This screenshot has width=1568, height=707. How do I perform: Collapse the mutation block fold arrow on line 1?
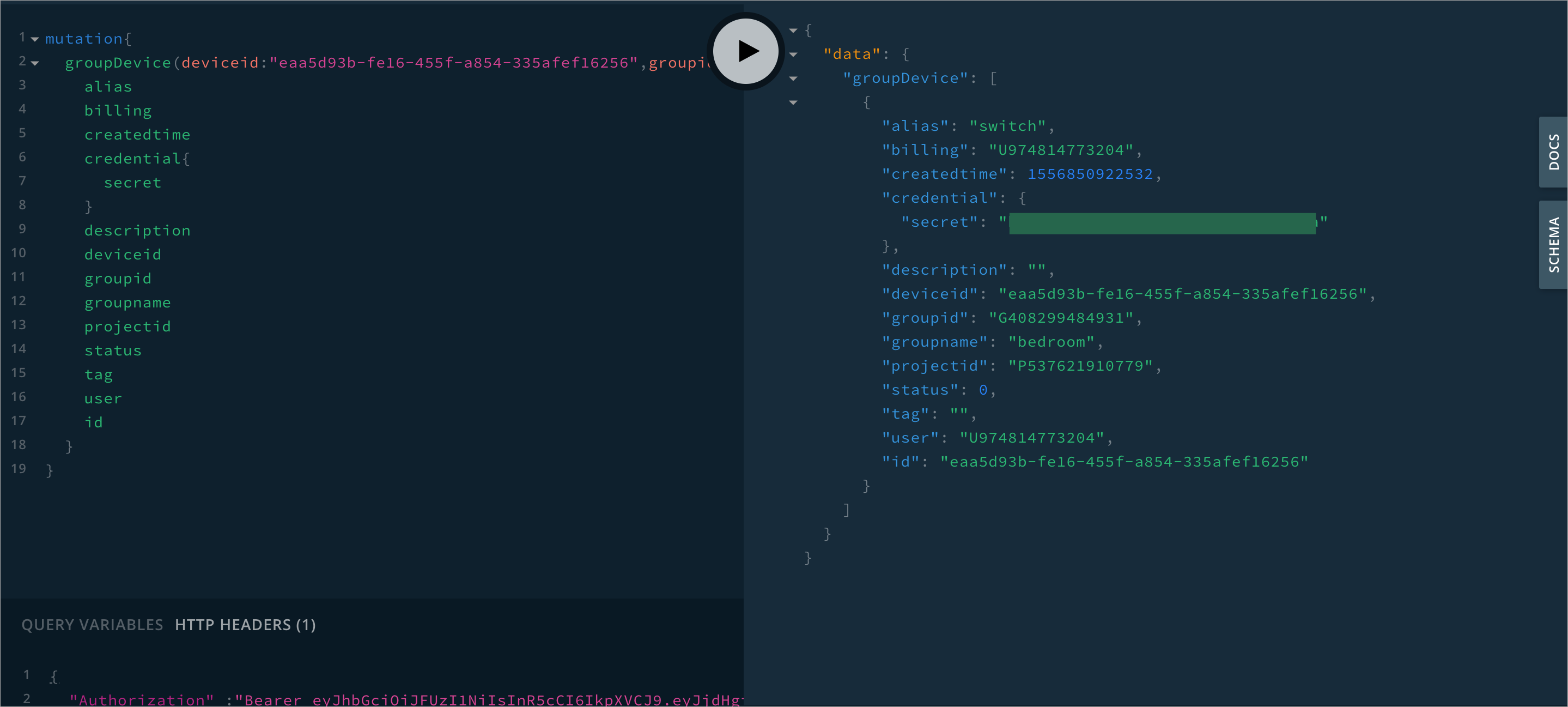[35, 40]
